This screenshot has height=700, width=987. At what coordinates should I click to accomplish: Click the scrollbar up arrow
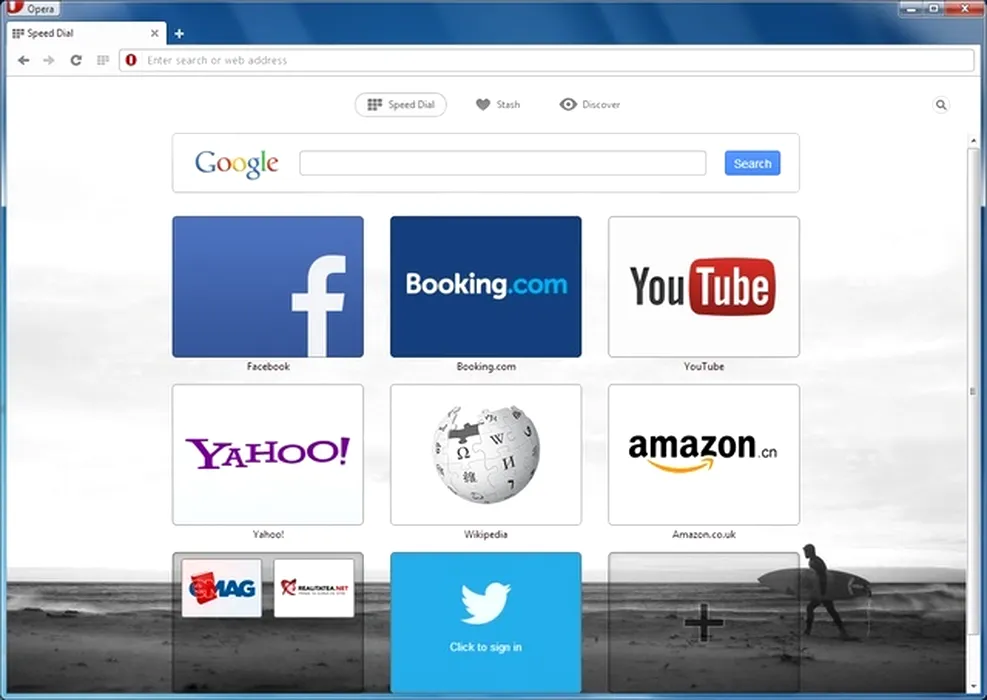[x=973, y=140]
